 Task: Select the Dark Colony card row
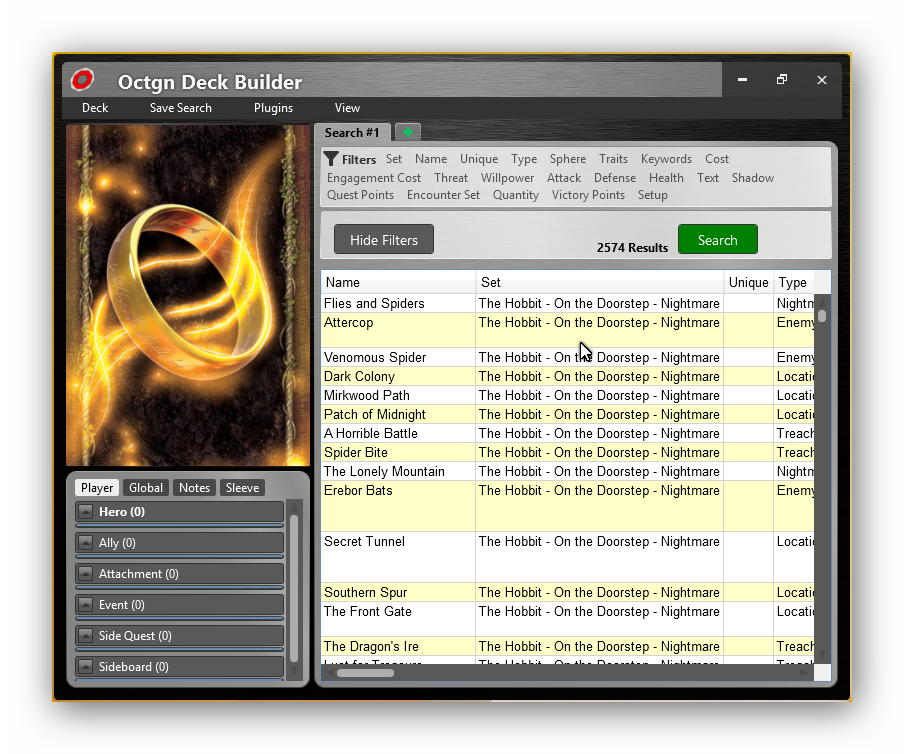[568, 376]
